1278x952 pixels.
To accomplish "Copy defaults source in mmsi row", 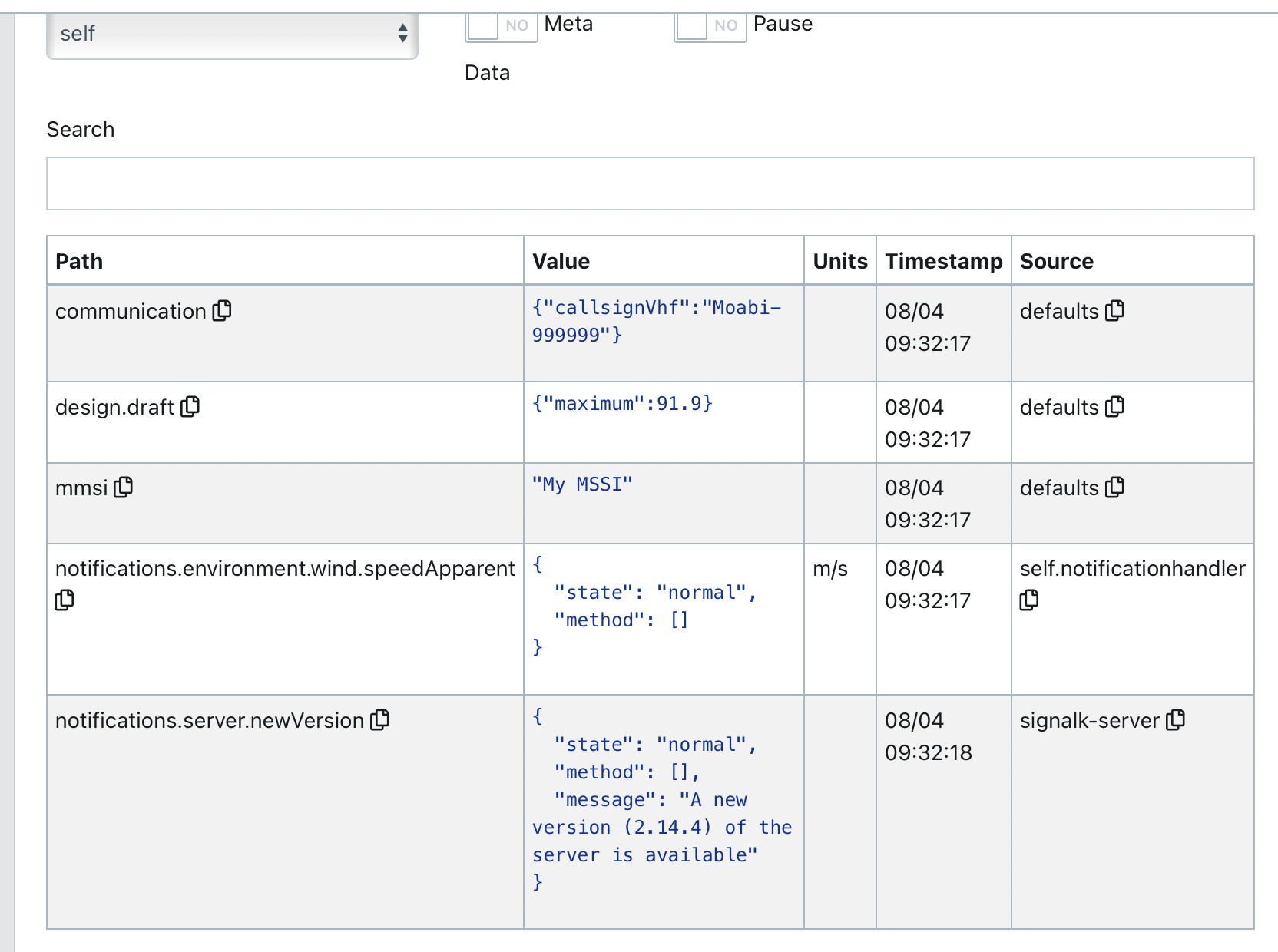I will coord(1114,488).
